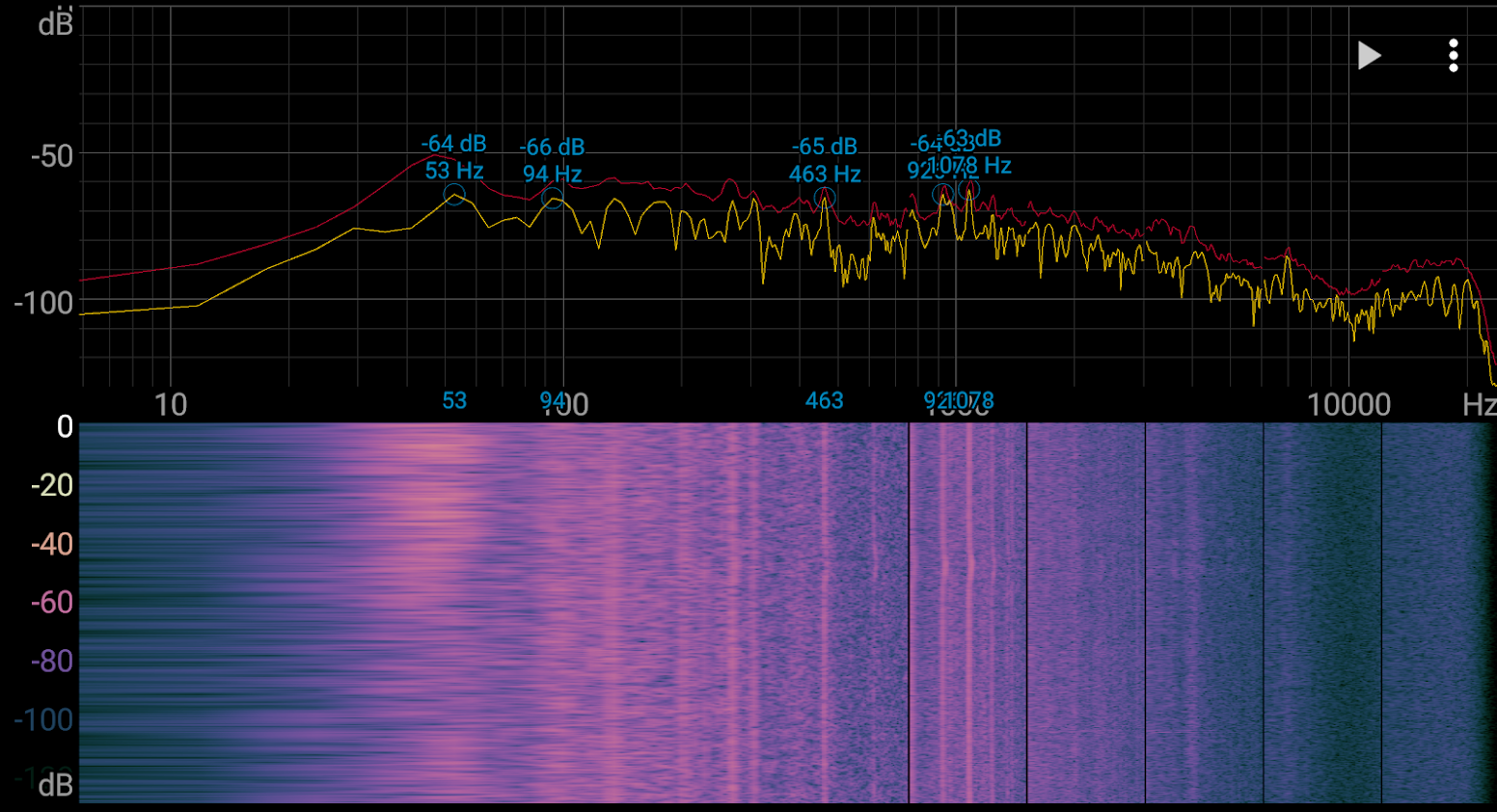Click the '-64 dB 53 Hz' peak label
The height and width of the screenshot is (812, 1497).
click(x=454, y=157)
